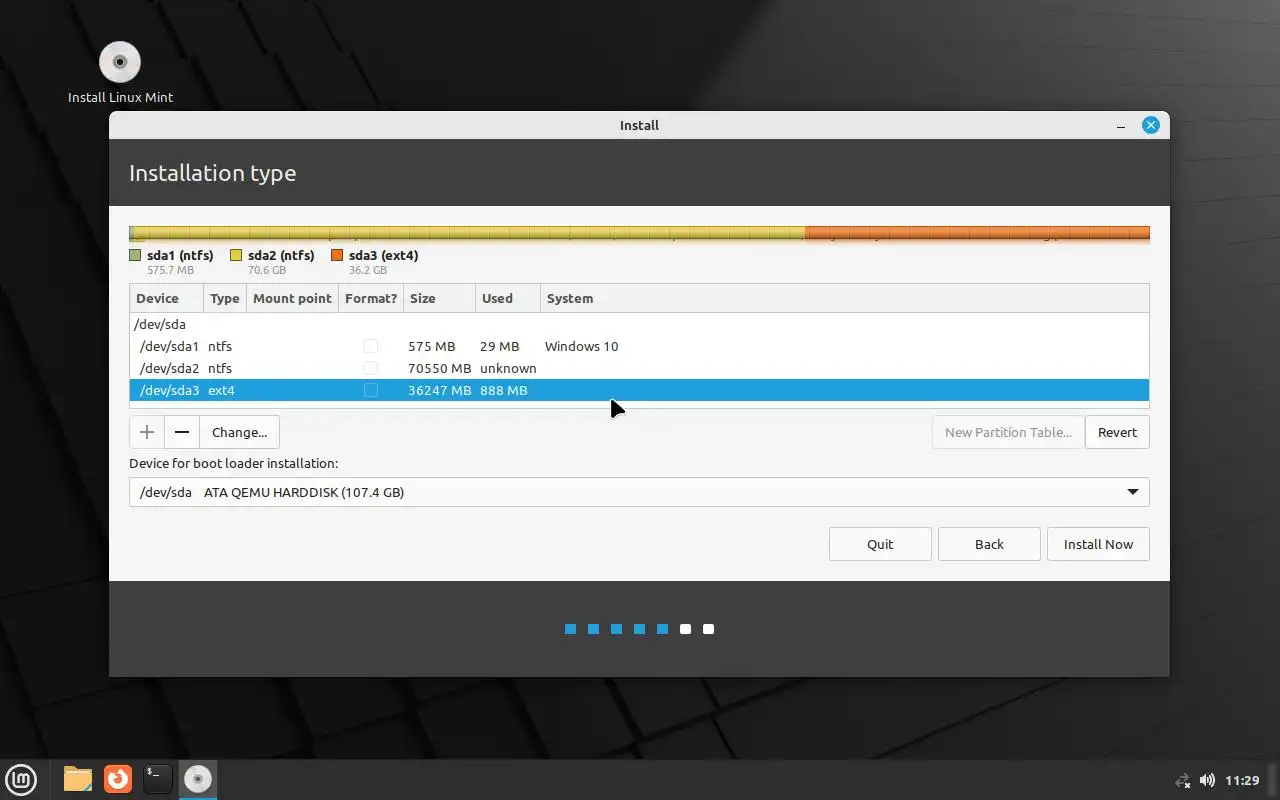Select the /dev/sda1 partition row
Screen dimensions: 1280x800
(639, 346)
